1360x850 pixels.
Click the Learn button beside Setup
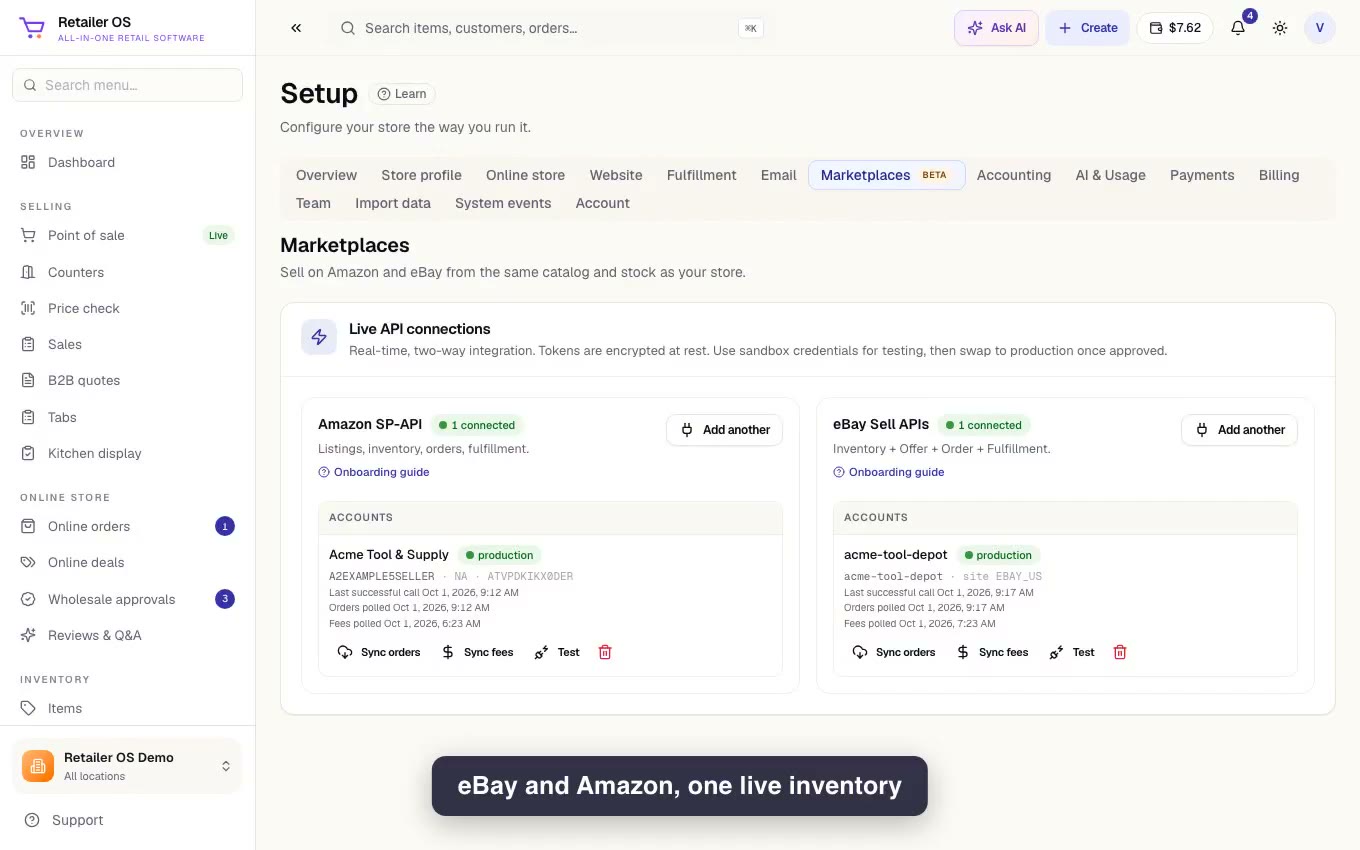tap(402, 94)
